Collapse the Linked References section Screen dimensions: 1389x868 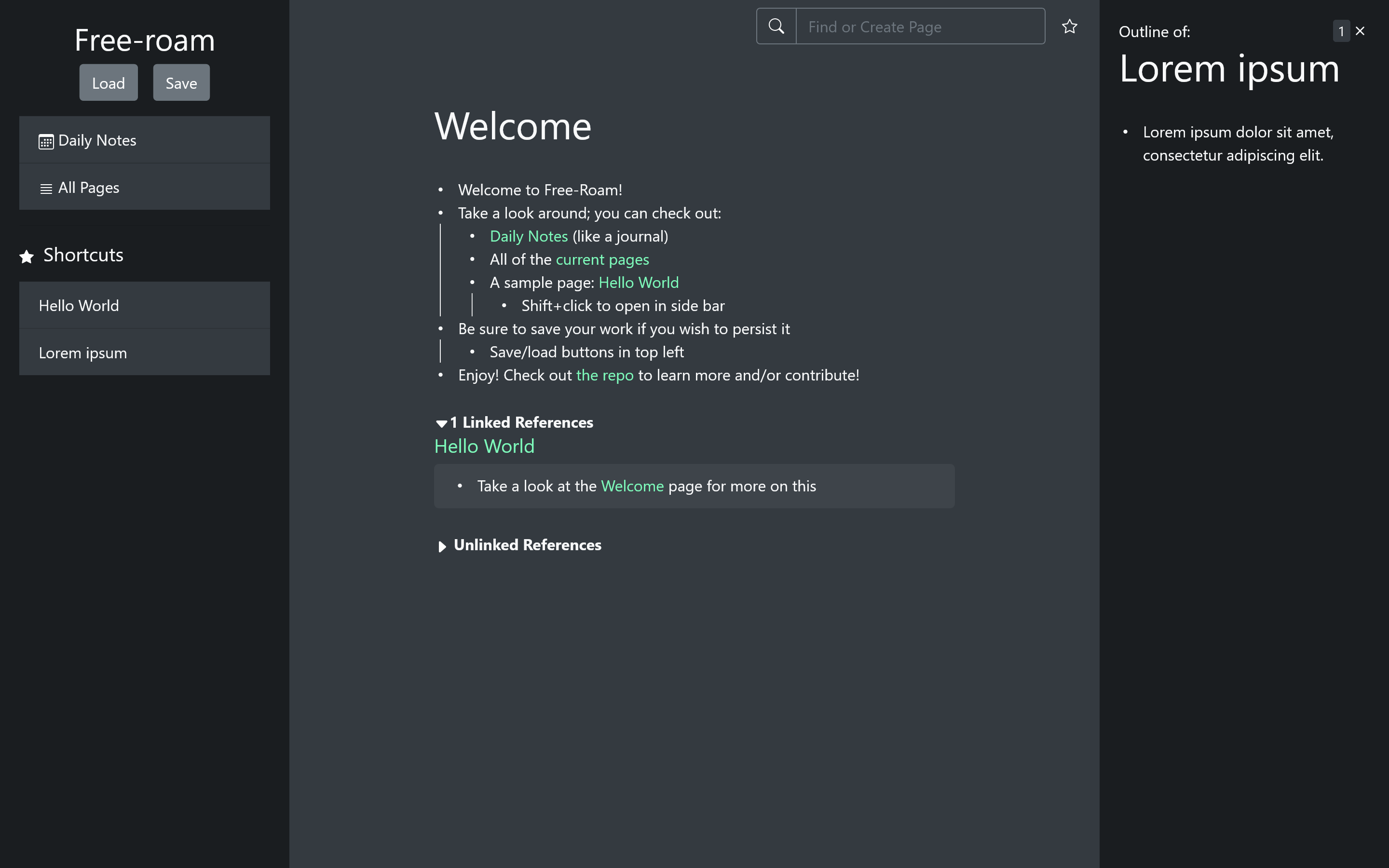tap(441, 424)
